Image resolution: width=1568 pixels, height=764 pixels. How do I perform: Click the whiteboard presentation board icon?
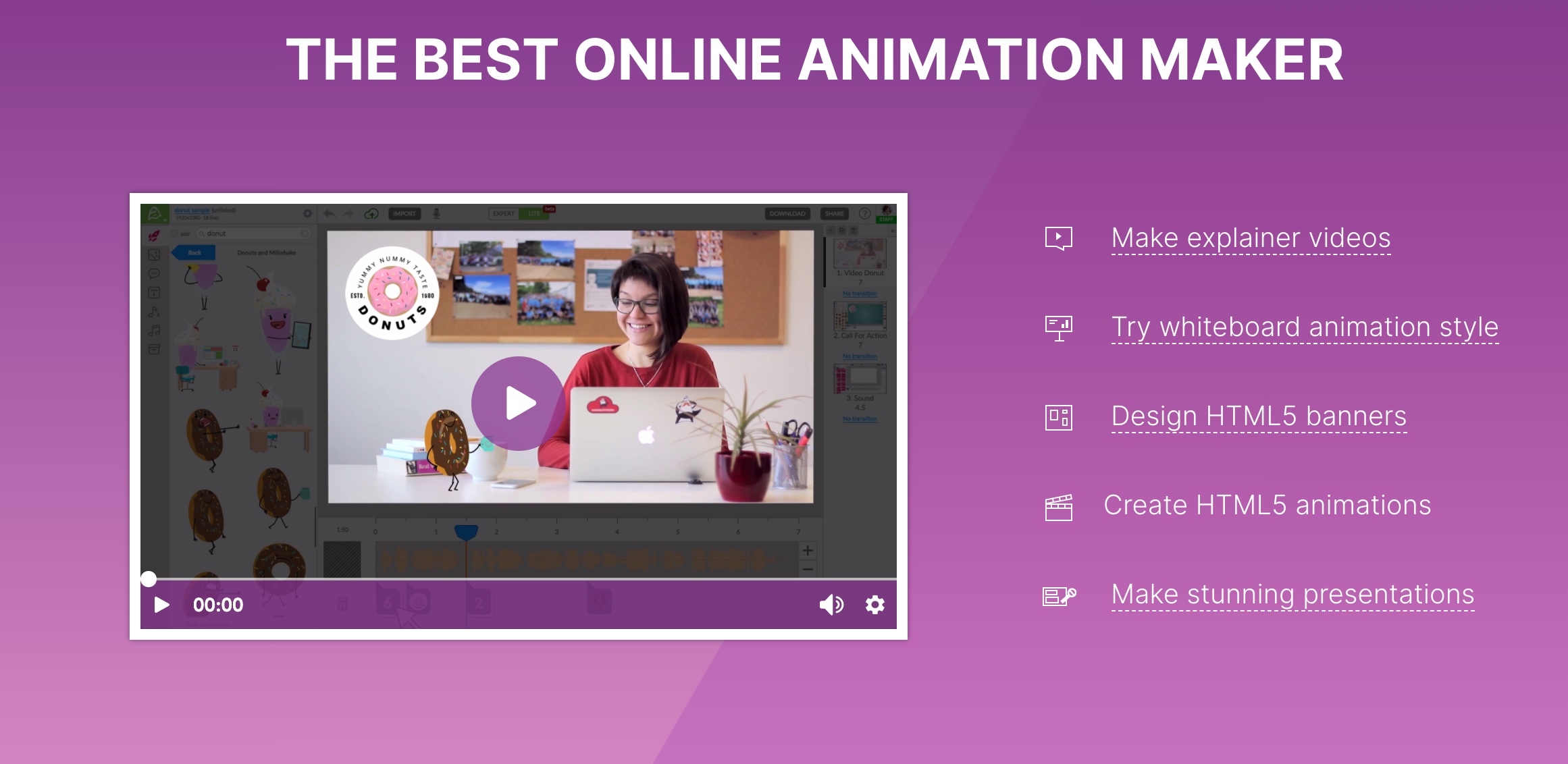[x=1058, y=327]
